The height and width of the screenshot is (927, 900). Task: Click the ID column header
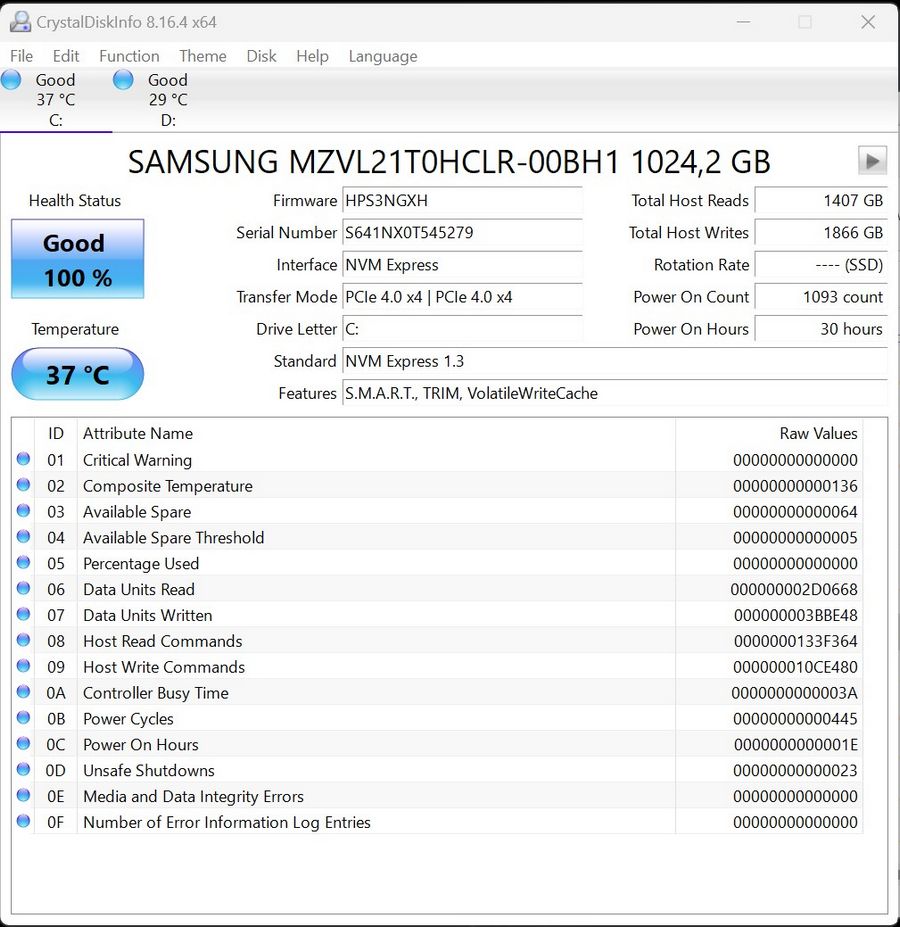(56, 433)
